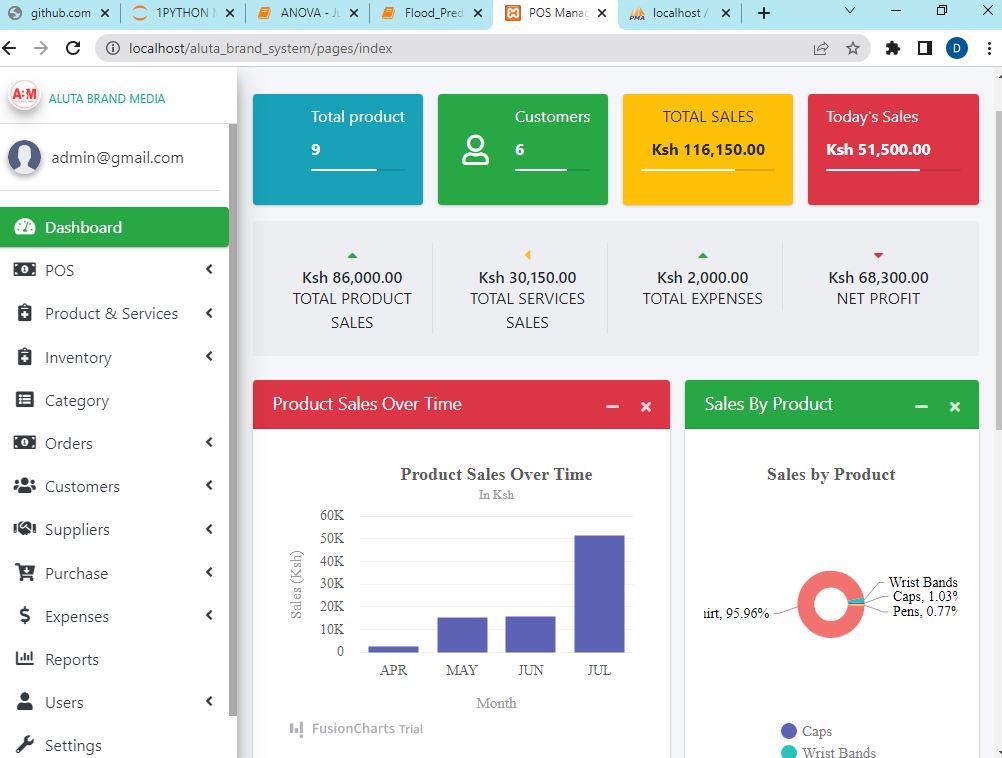Click the Inventory box icon
This screenshot has width=1002, height=758.
click(23, 357)
